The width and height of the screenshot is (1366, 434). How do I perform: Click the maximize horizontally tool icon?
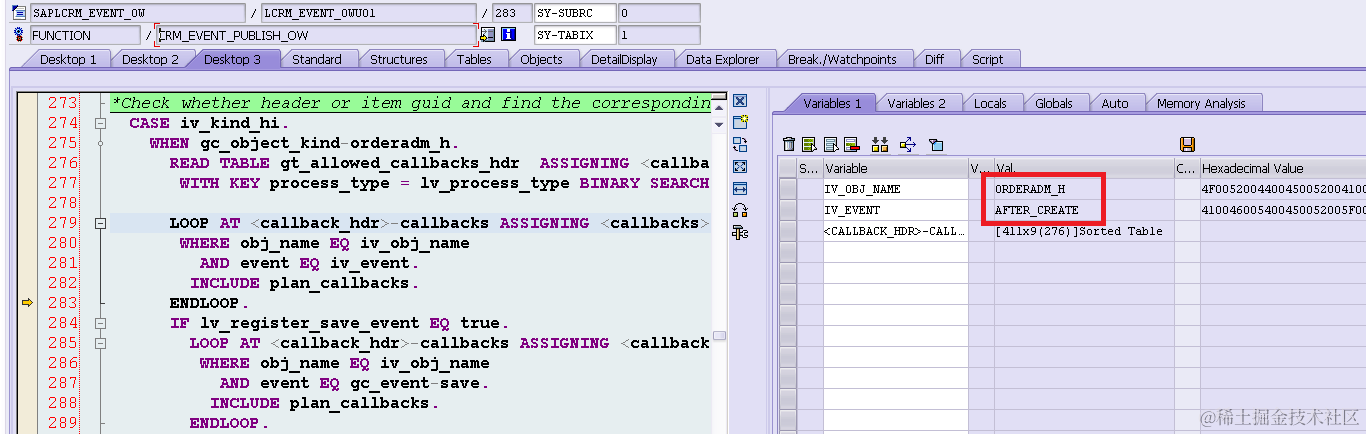[740, 188]
